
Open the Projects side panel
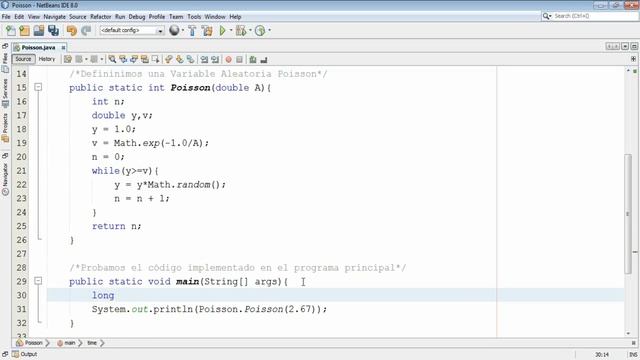(x=5, y=127)
